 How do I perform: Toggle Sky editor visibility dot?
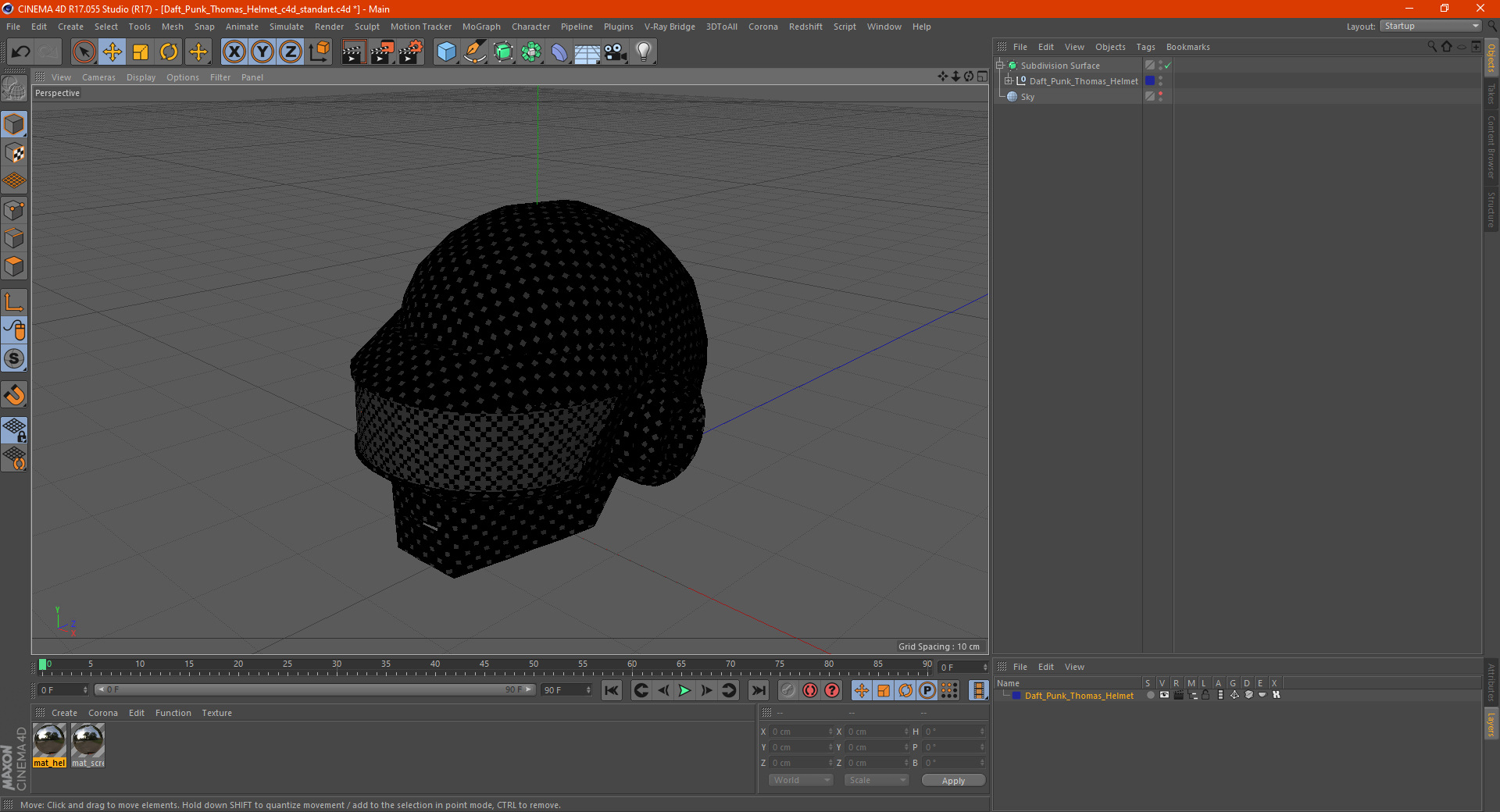1160,94
